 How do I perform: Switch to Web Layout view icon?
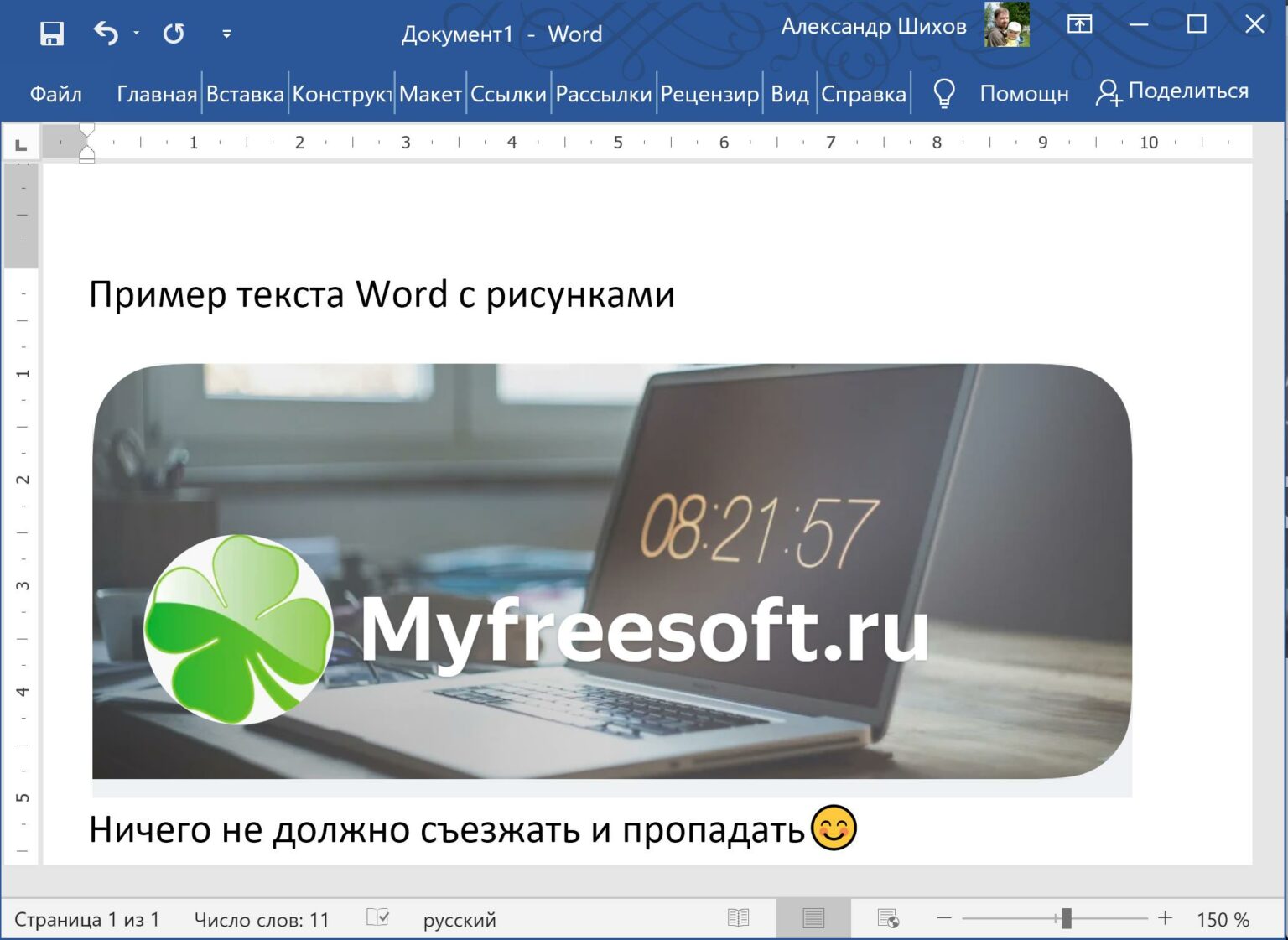tap(888, 919)
